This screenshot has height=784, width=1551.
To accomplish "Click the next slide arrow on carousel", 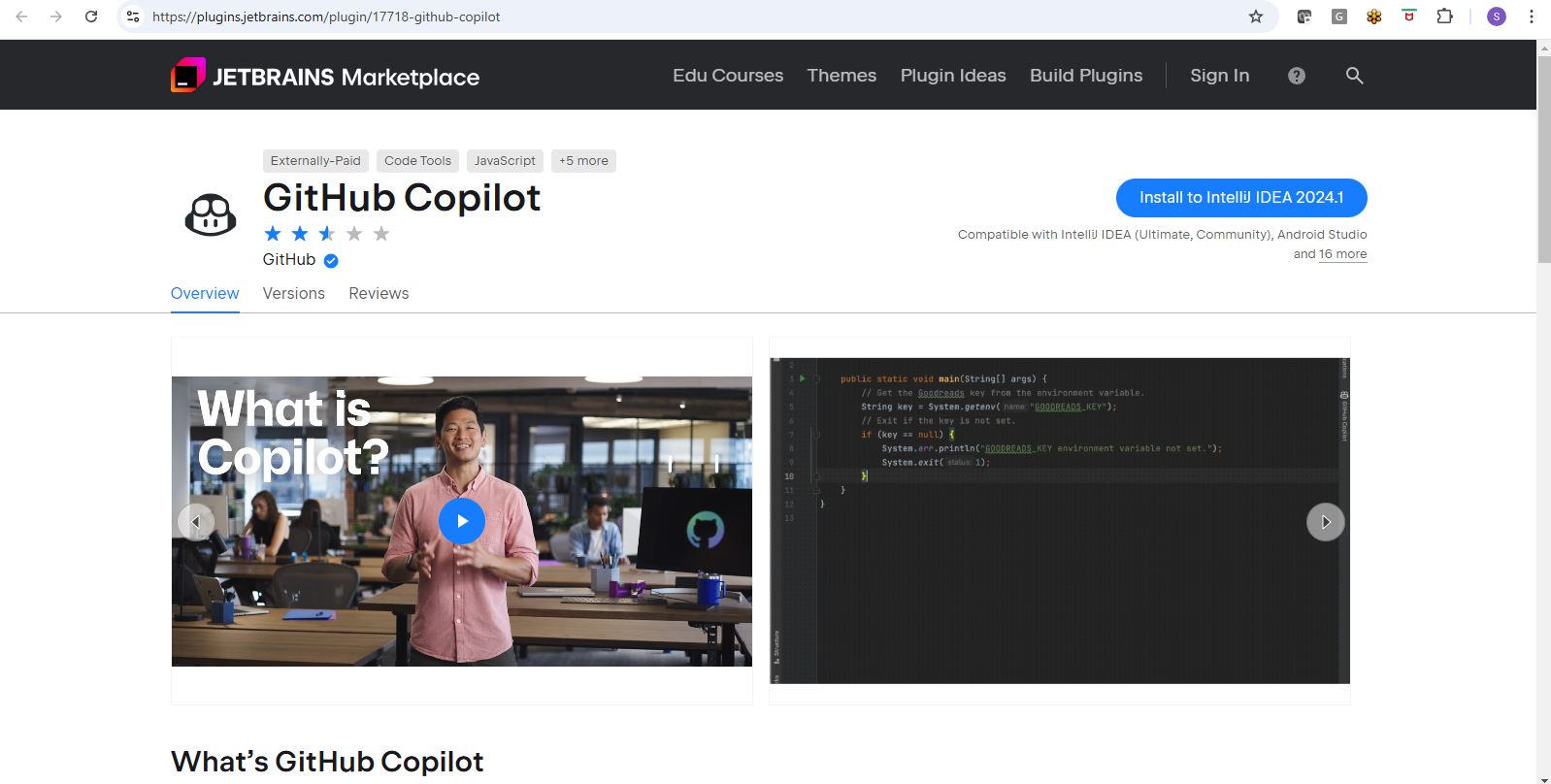I will (x=1325, y=522).
